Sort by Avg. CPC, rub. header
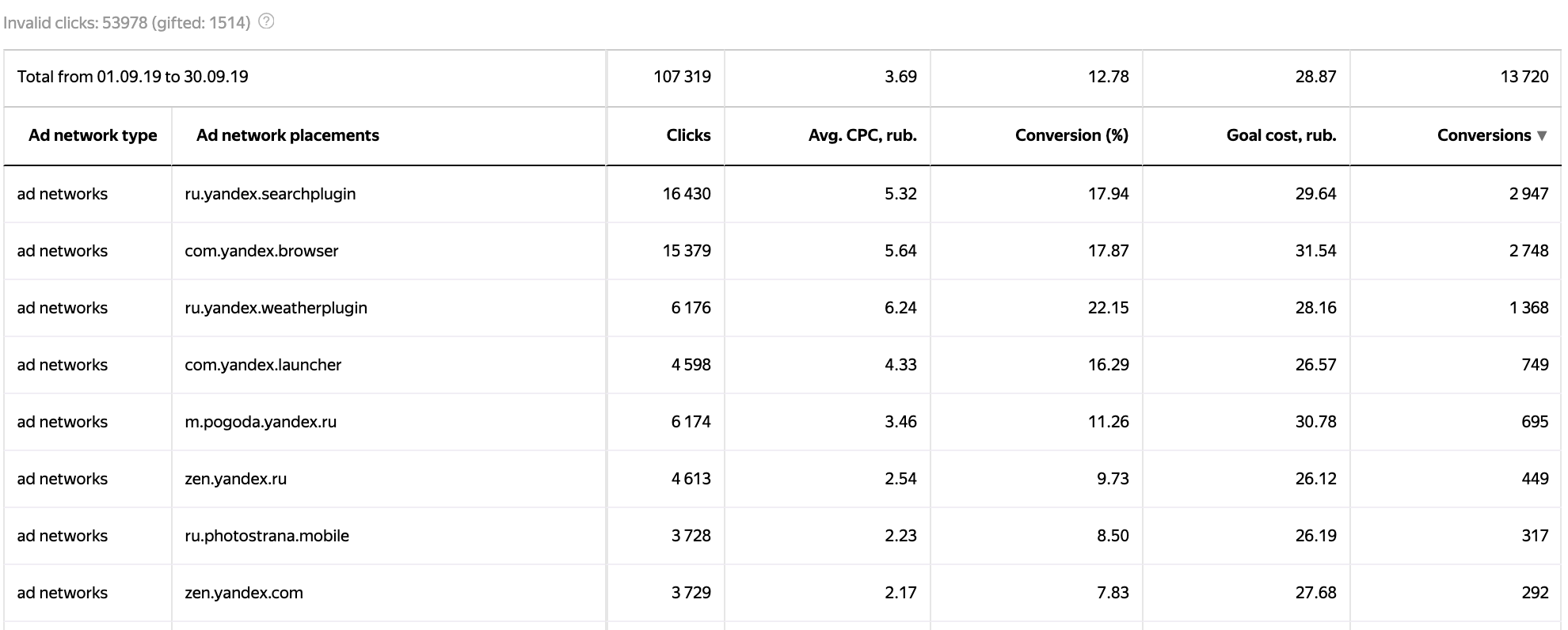 862,135
